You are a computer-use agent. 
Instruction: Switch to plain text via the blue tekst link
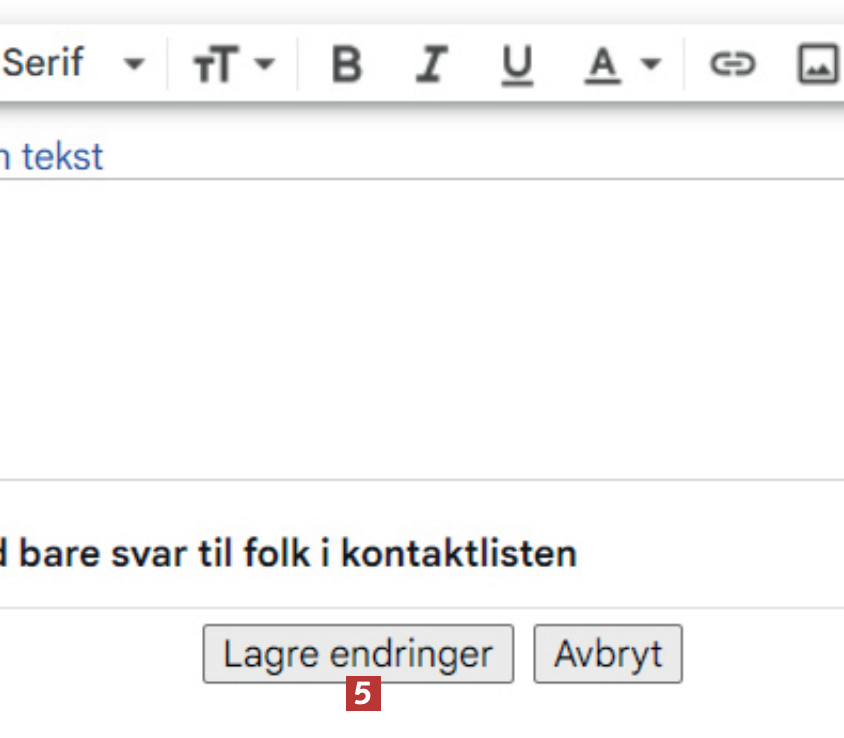62,157
